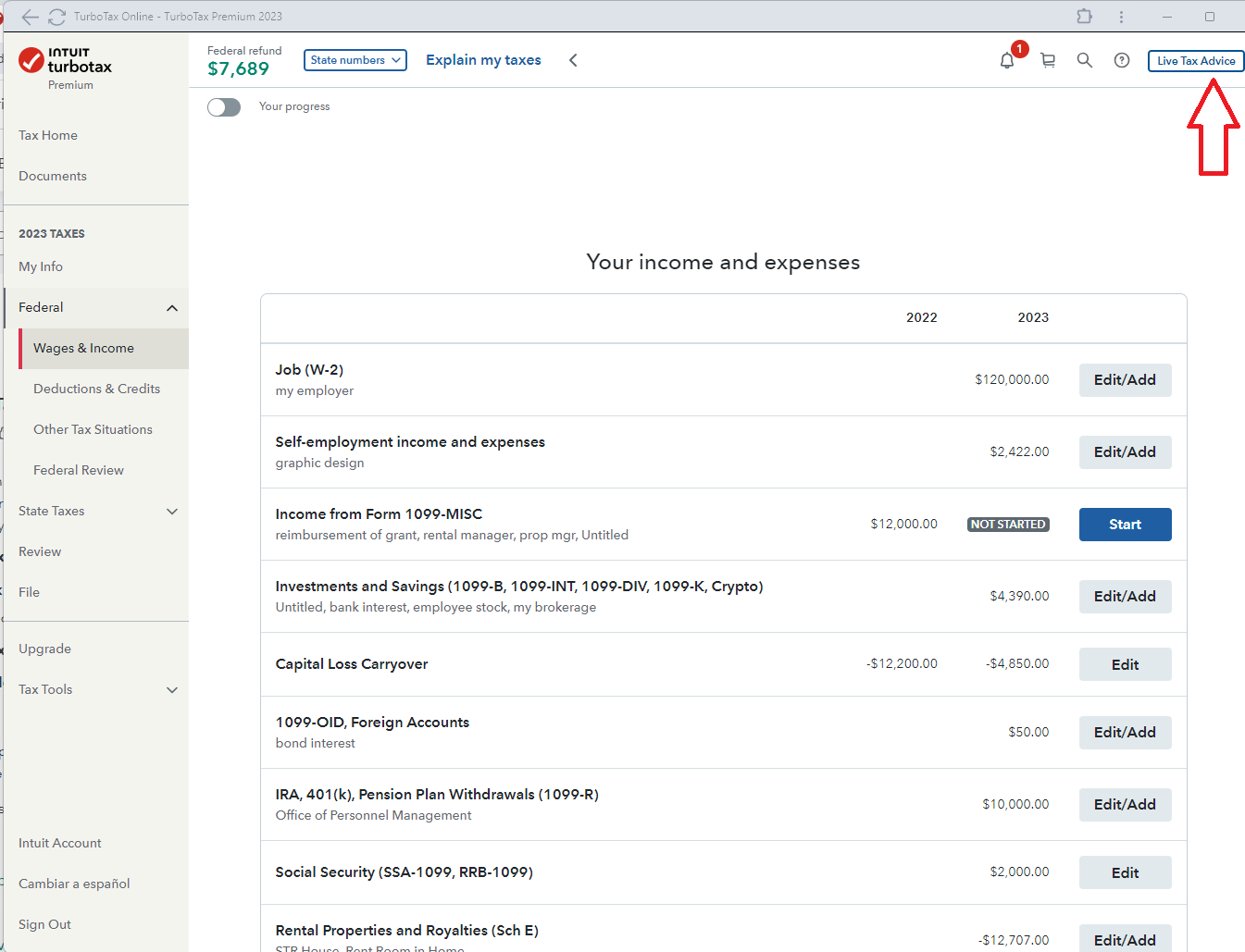Open Other Tax Situations
Viewport: 1245px width, 952px height.
coord(93,429)
